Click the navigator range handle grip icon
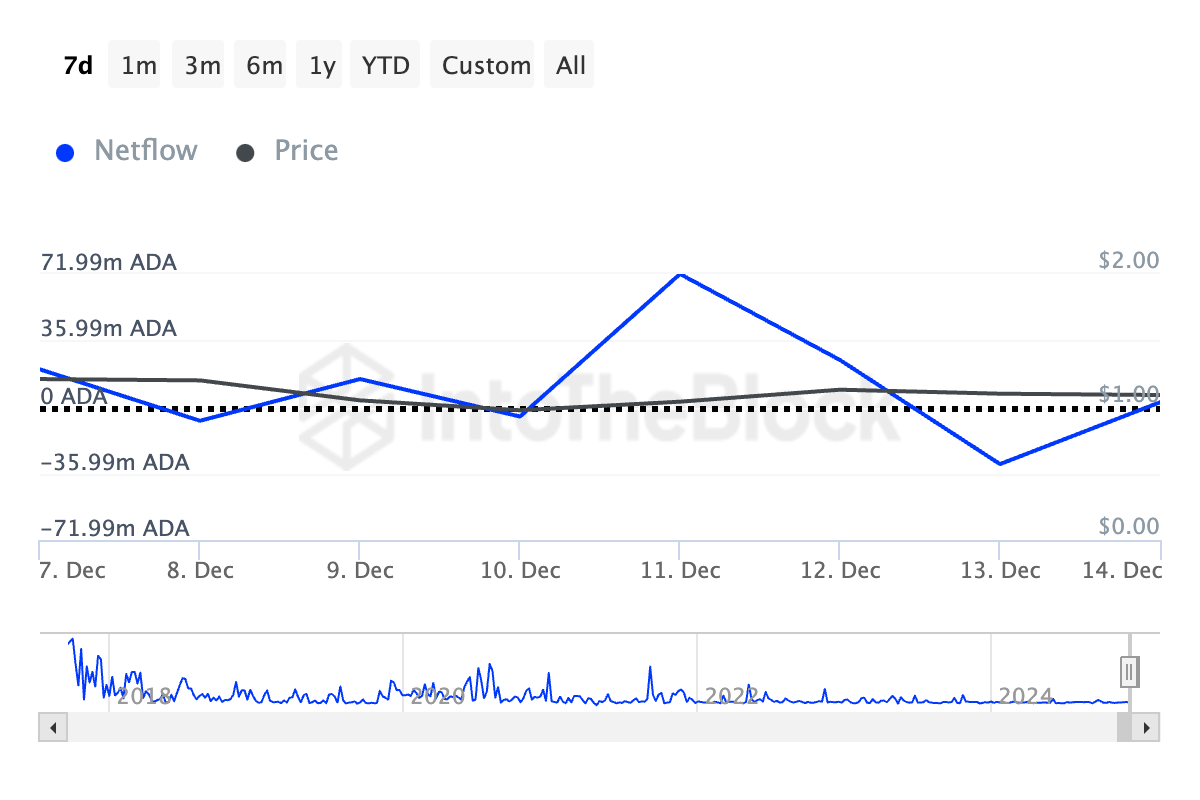Screen dimensions: 1200x800 point(1128,671)
